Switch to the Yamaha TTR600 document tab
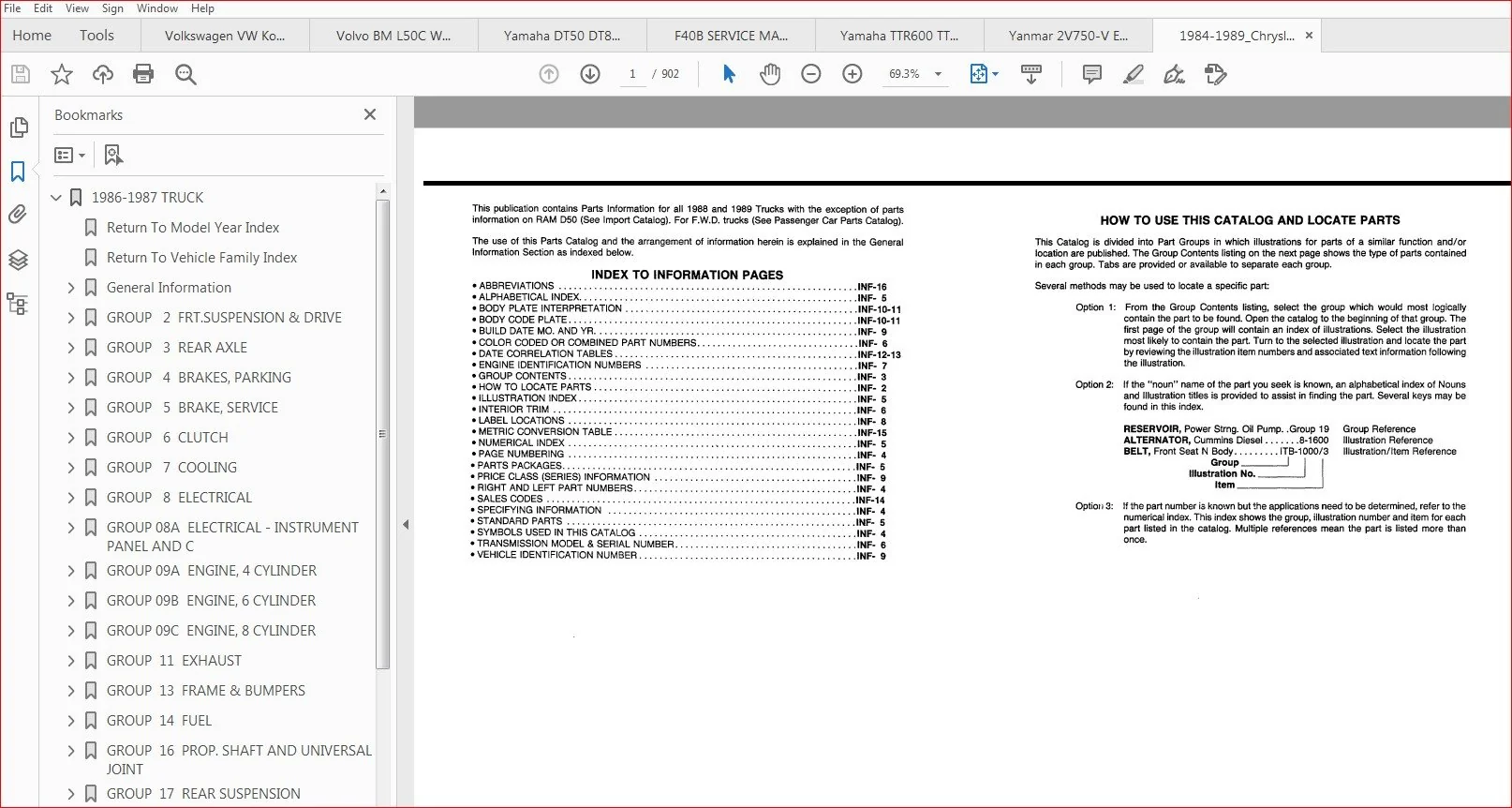 tap(899, 36)
